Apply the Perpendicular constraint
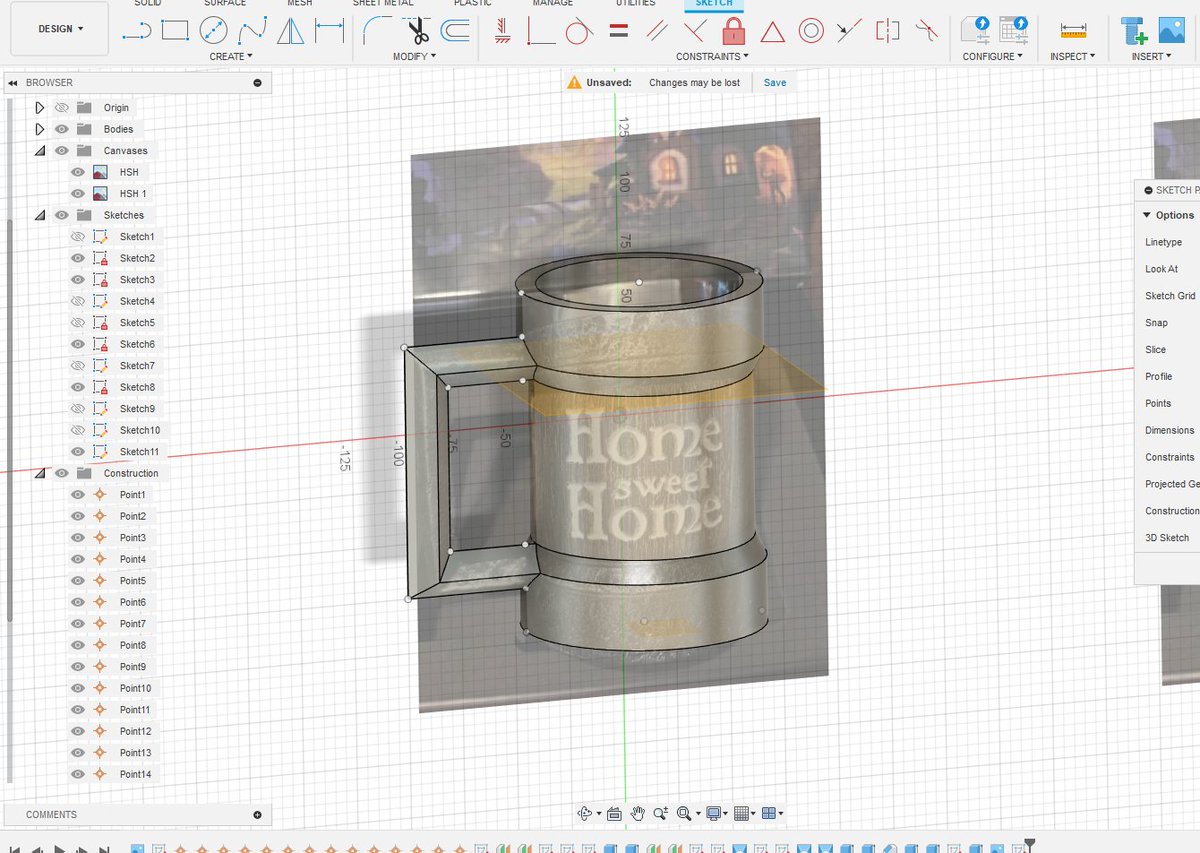 coord(695,31)
